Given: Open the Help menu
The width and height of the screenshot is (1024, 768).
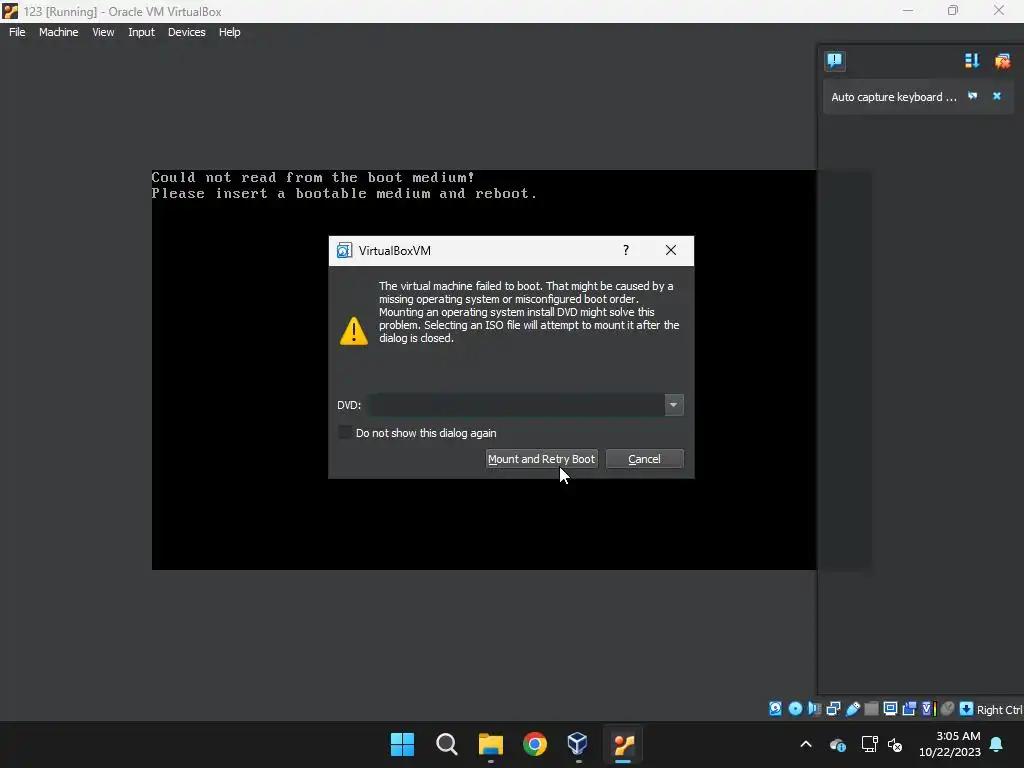Looking at the screenshot, I should [229, 32].
